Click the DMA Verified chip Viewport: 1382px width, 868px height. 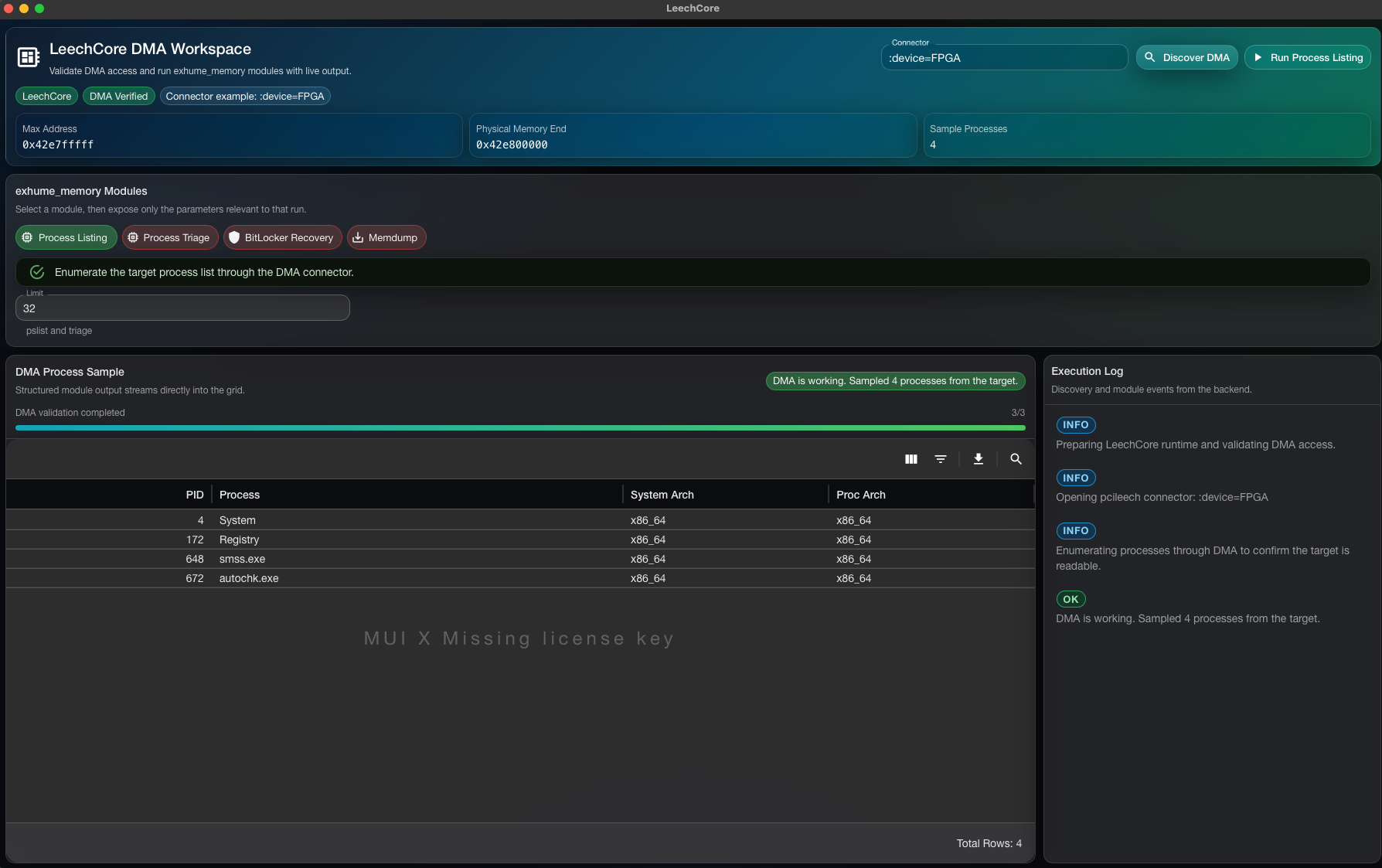[118, 97]
